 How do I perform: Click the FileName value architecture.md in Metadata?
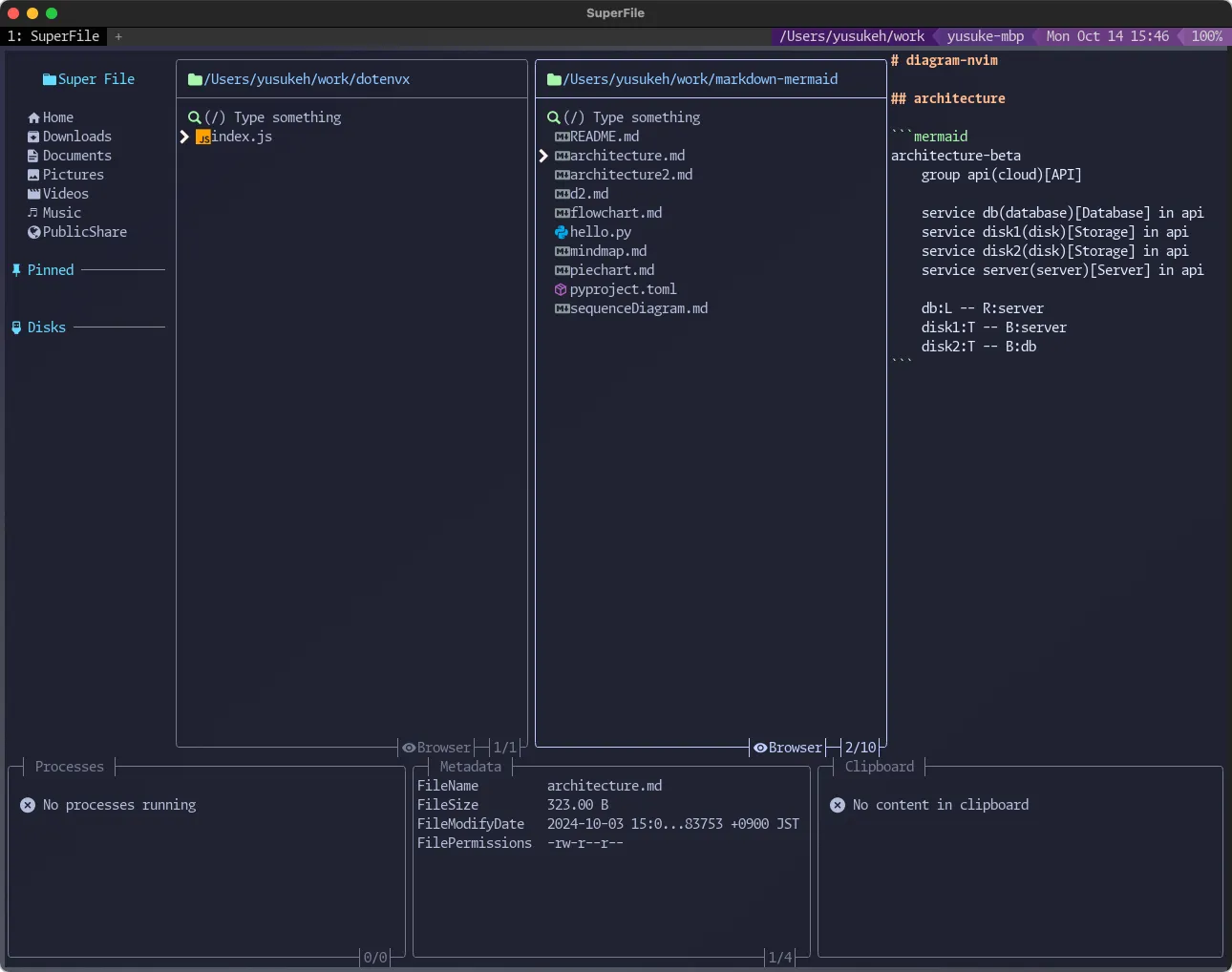point(605,786)
